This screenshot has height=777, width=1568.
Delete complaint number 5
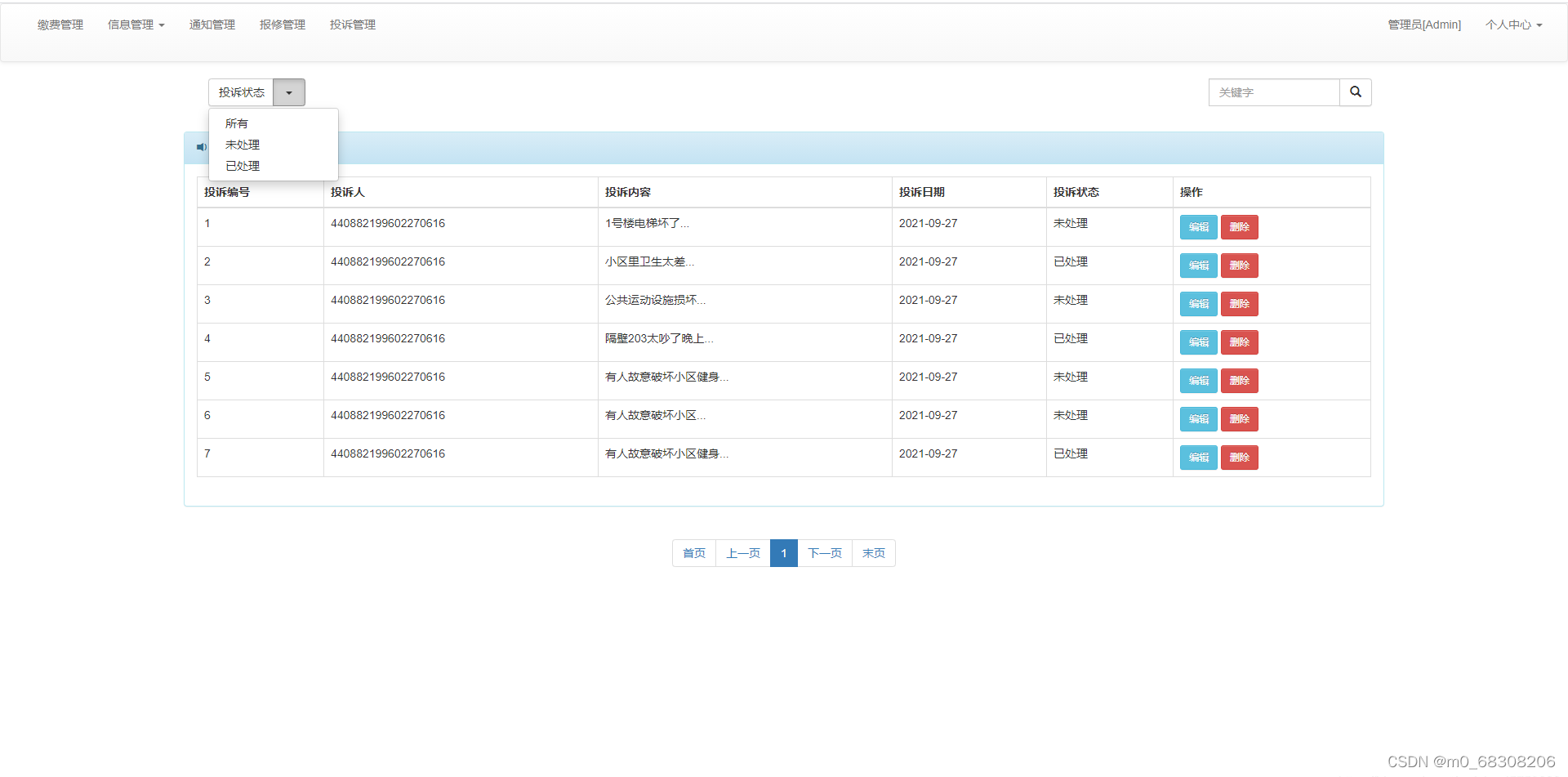coord(1239,381)
